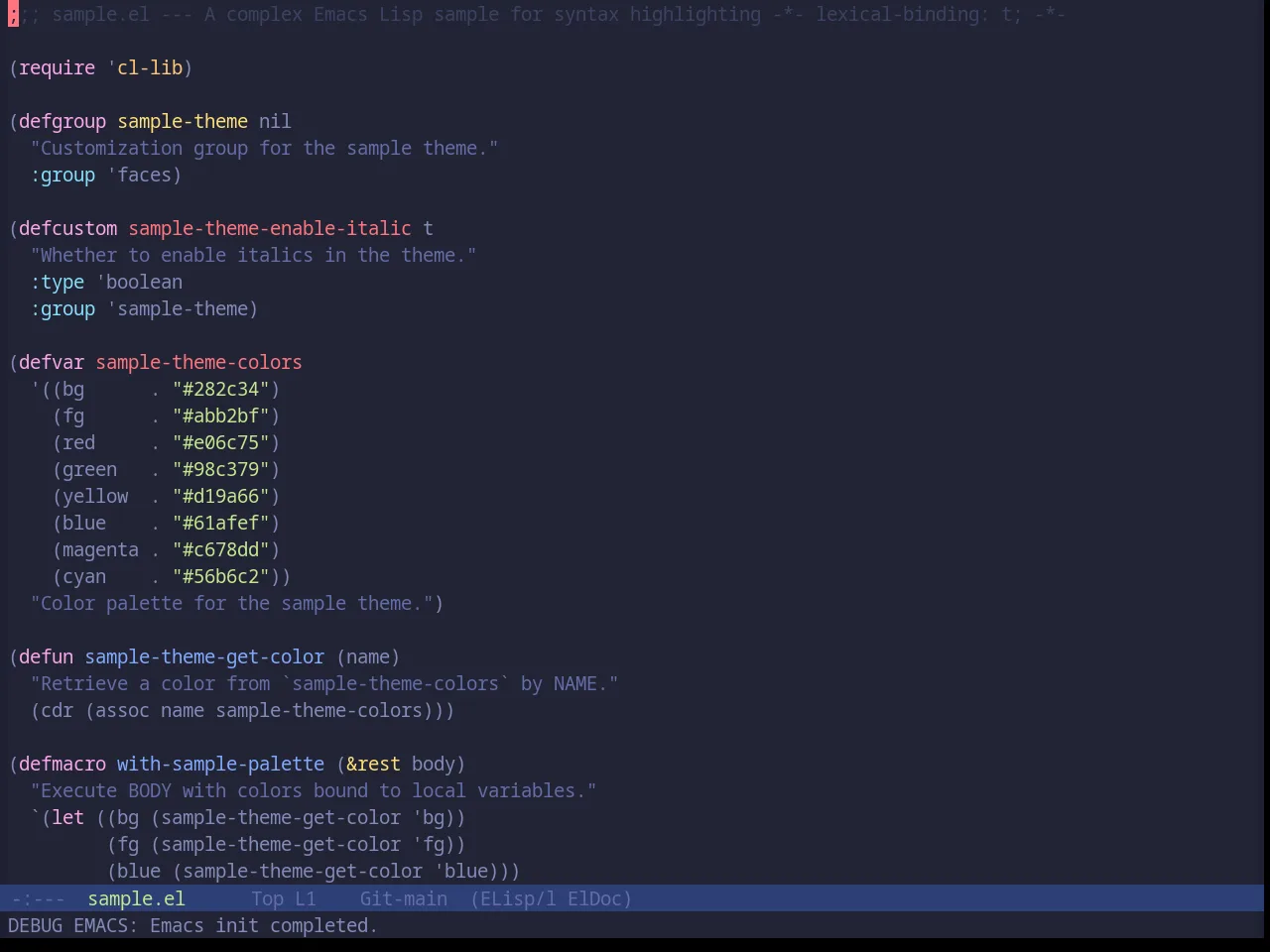Image resolution: width=1270 pixels, height=952 pixels.
Task: Click the echo area message 'Emacs init completed'
Action: point(263,925)
